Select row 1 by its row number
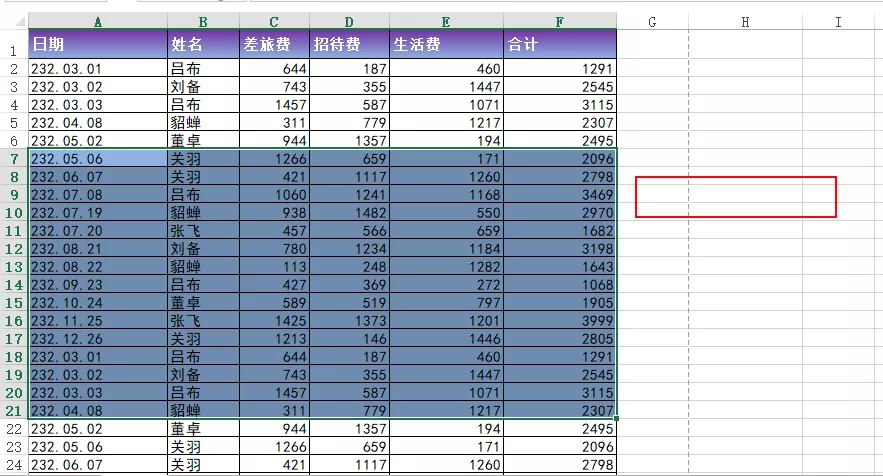The image size is (883, 476). (x=14, y=44)
